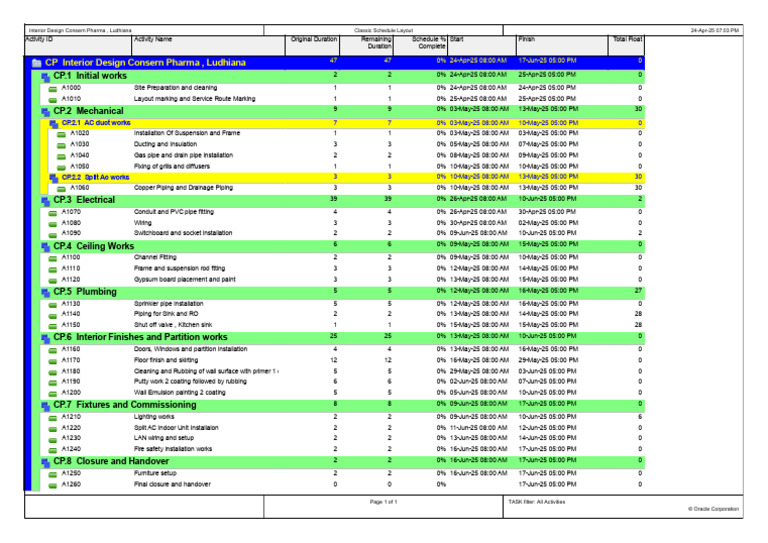The height and width of the screenshot is (543, 768).
Task: Click the Start column header
Action: click(482, 45)
